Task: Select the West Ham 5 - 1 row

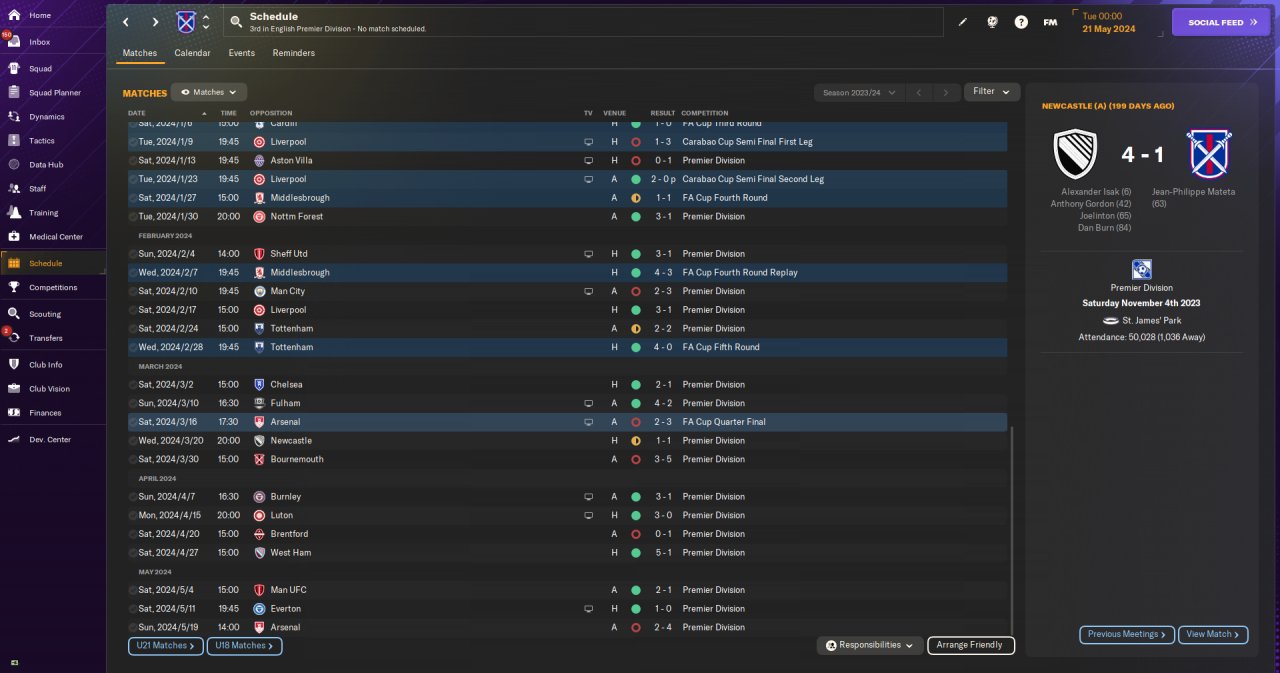Action: coord(568,552)
